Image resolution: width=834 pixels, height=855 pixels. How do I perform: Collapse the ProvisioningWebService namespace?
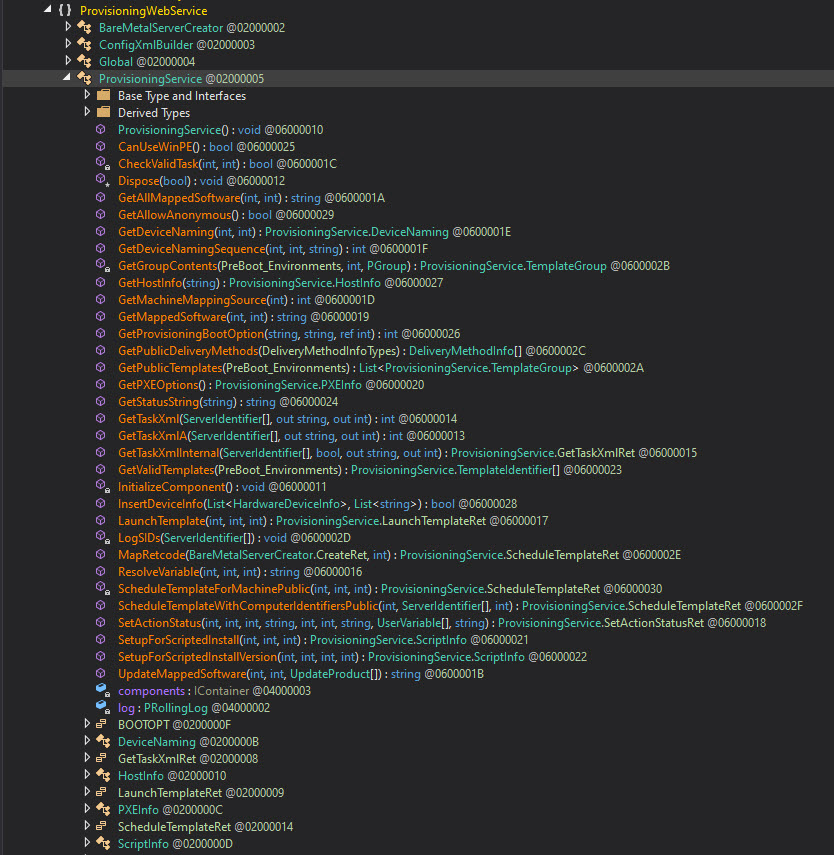(48, 9)
